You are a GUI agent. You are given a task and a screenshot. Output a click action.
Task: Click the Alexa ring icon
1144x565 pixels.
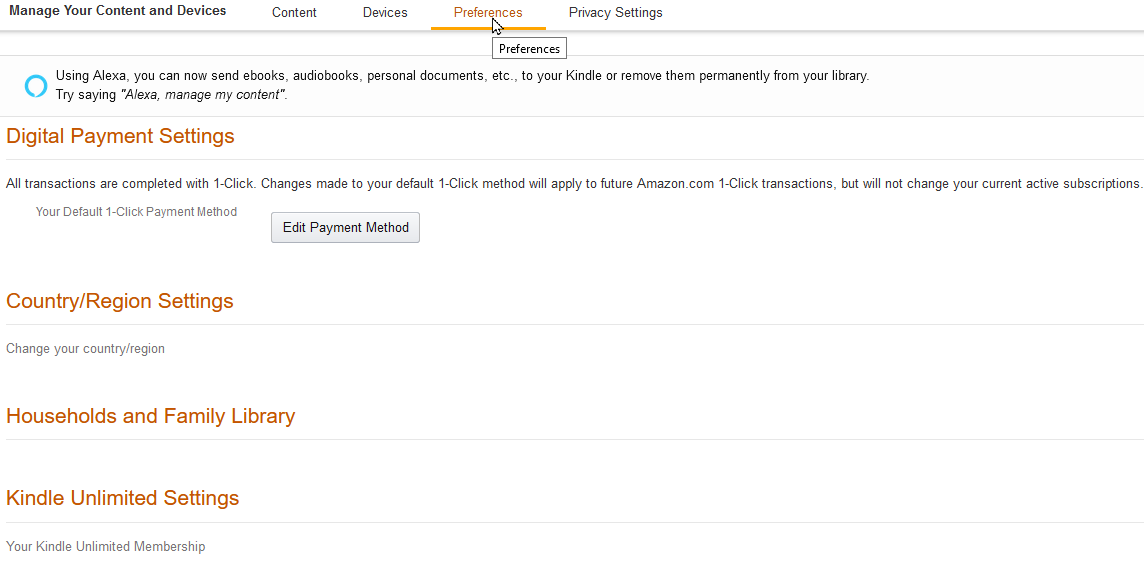[36, 86]
